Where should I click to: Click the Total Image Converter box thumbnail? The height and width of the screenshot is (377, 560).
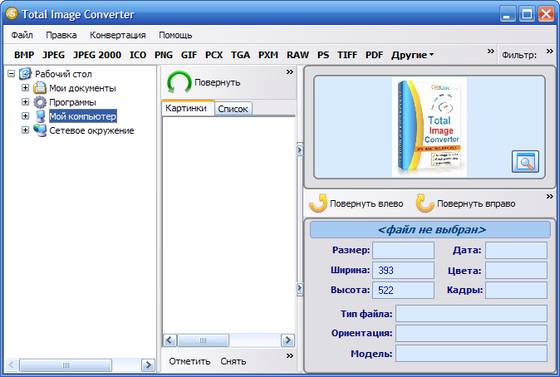point(429,127)
